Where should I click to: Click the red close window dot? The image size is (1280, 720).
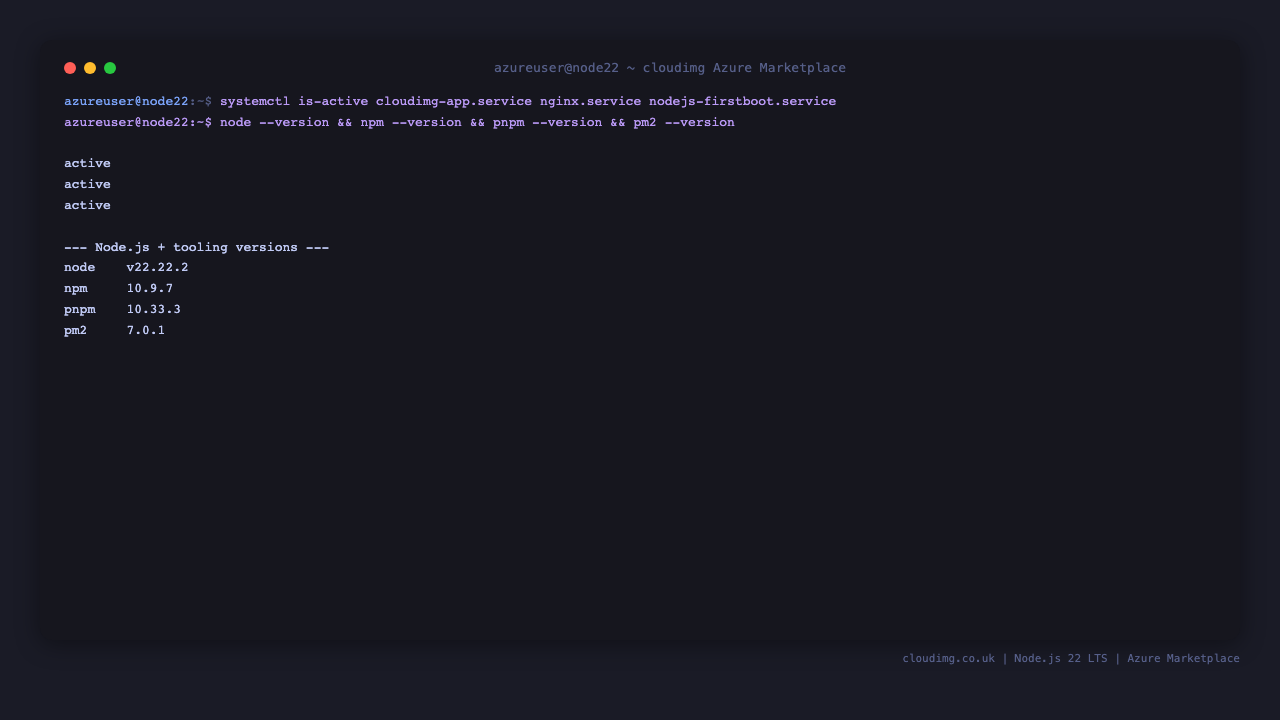[70, 68]
